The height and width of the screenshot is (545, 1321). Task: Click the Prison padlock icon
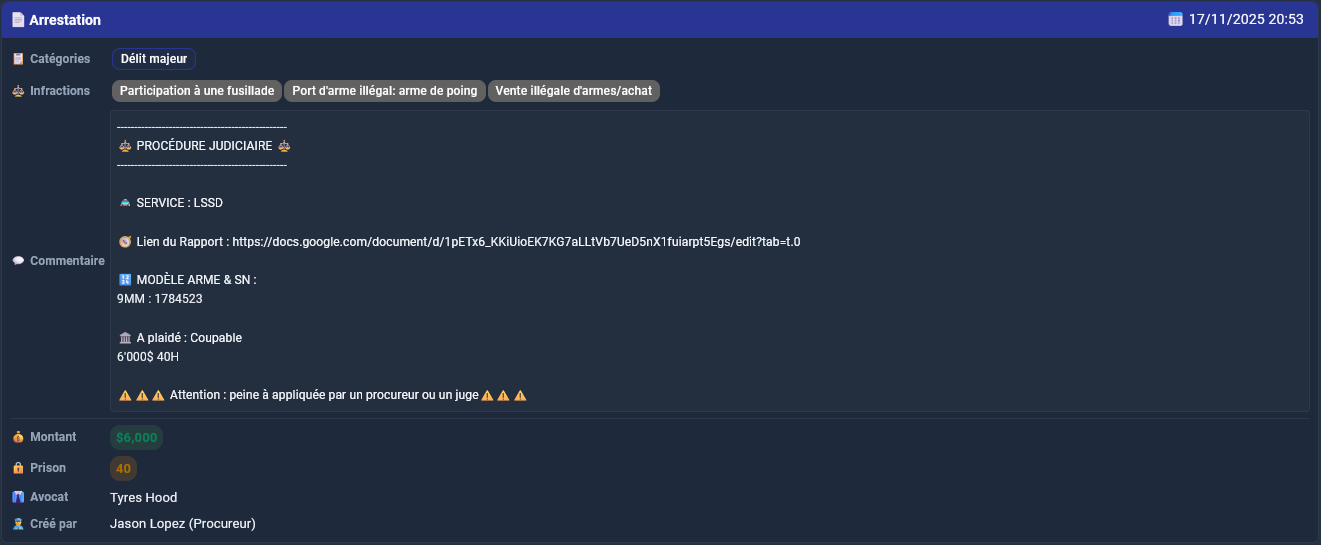coord(18,468)
